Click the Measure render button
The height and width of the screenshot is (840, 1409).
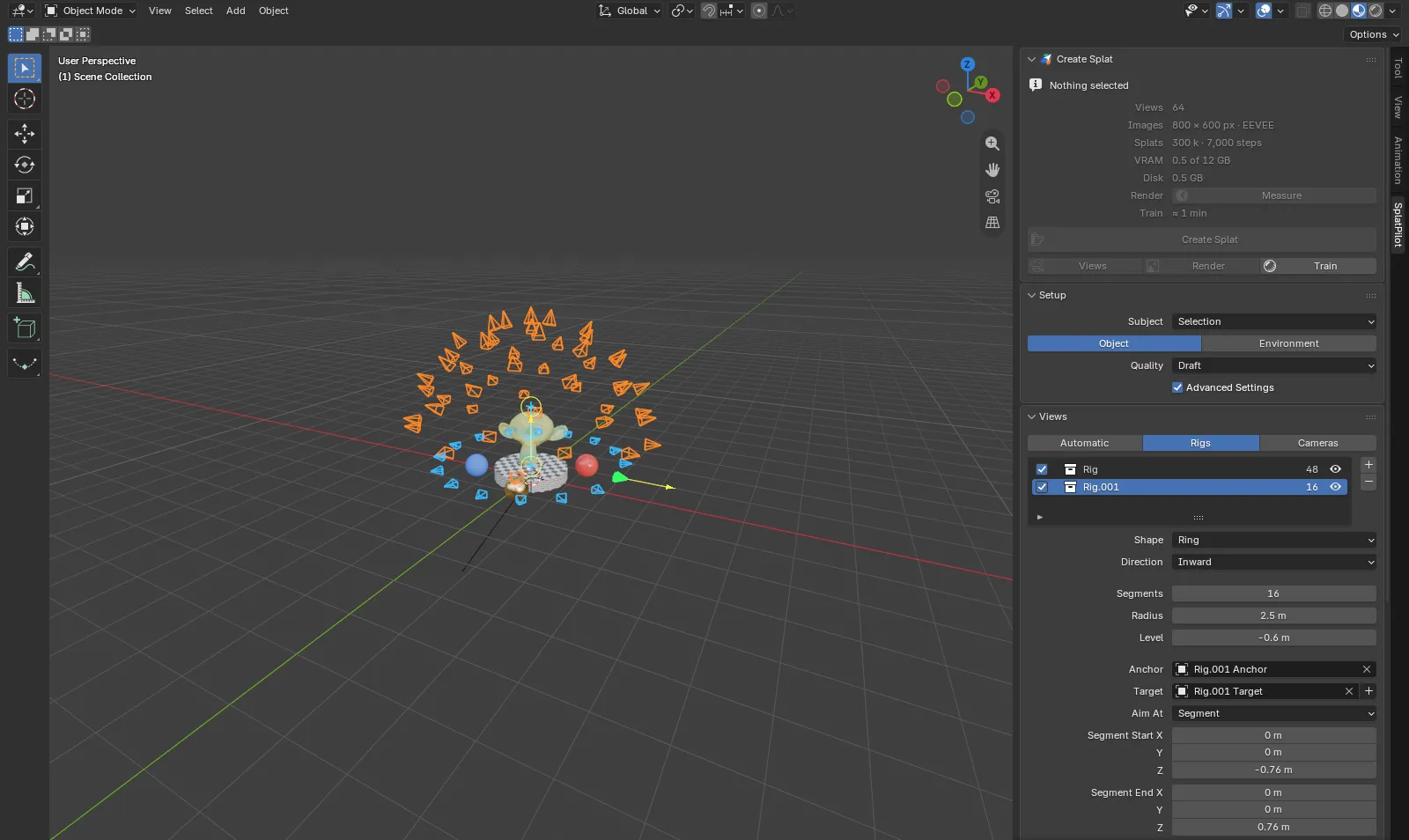pyautogui.click(x=1274, y=195)
